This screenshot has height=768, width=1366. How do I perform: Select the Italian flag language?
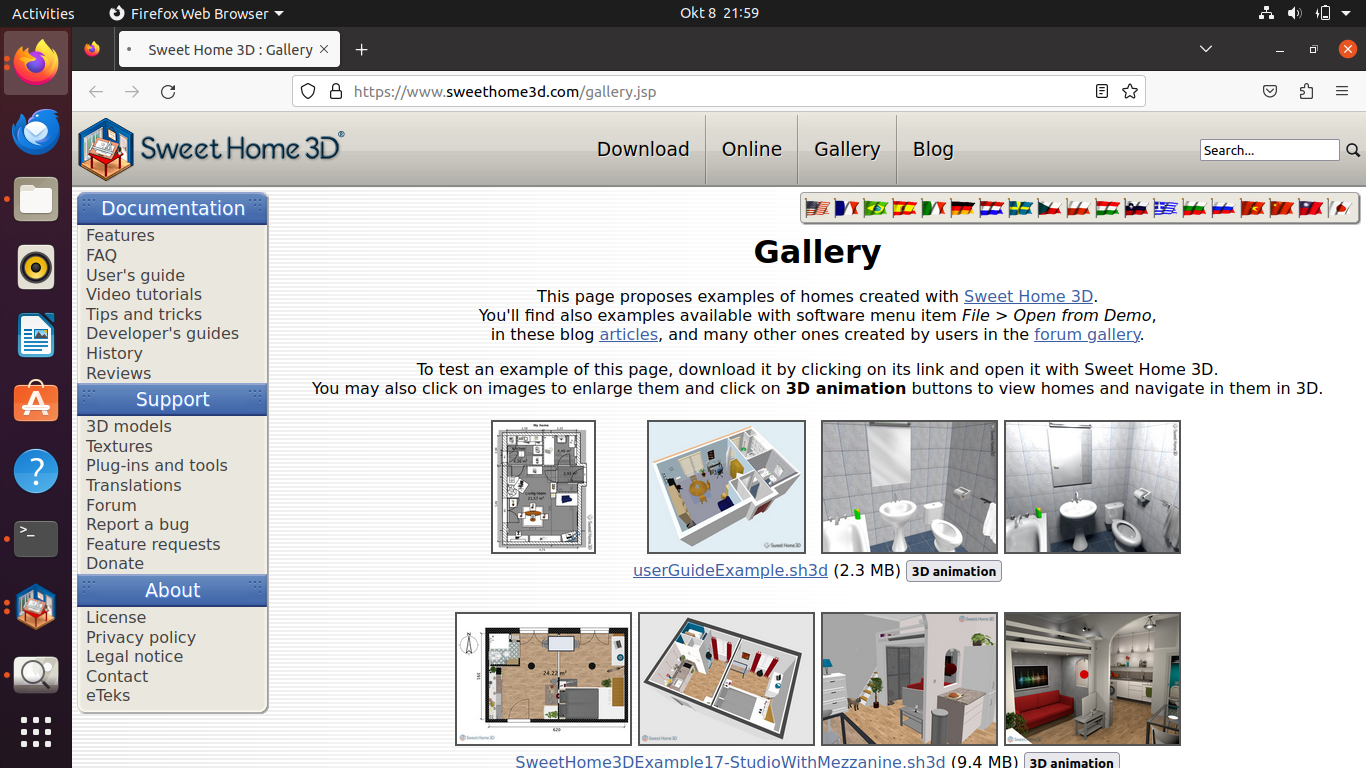coord(933,209)
